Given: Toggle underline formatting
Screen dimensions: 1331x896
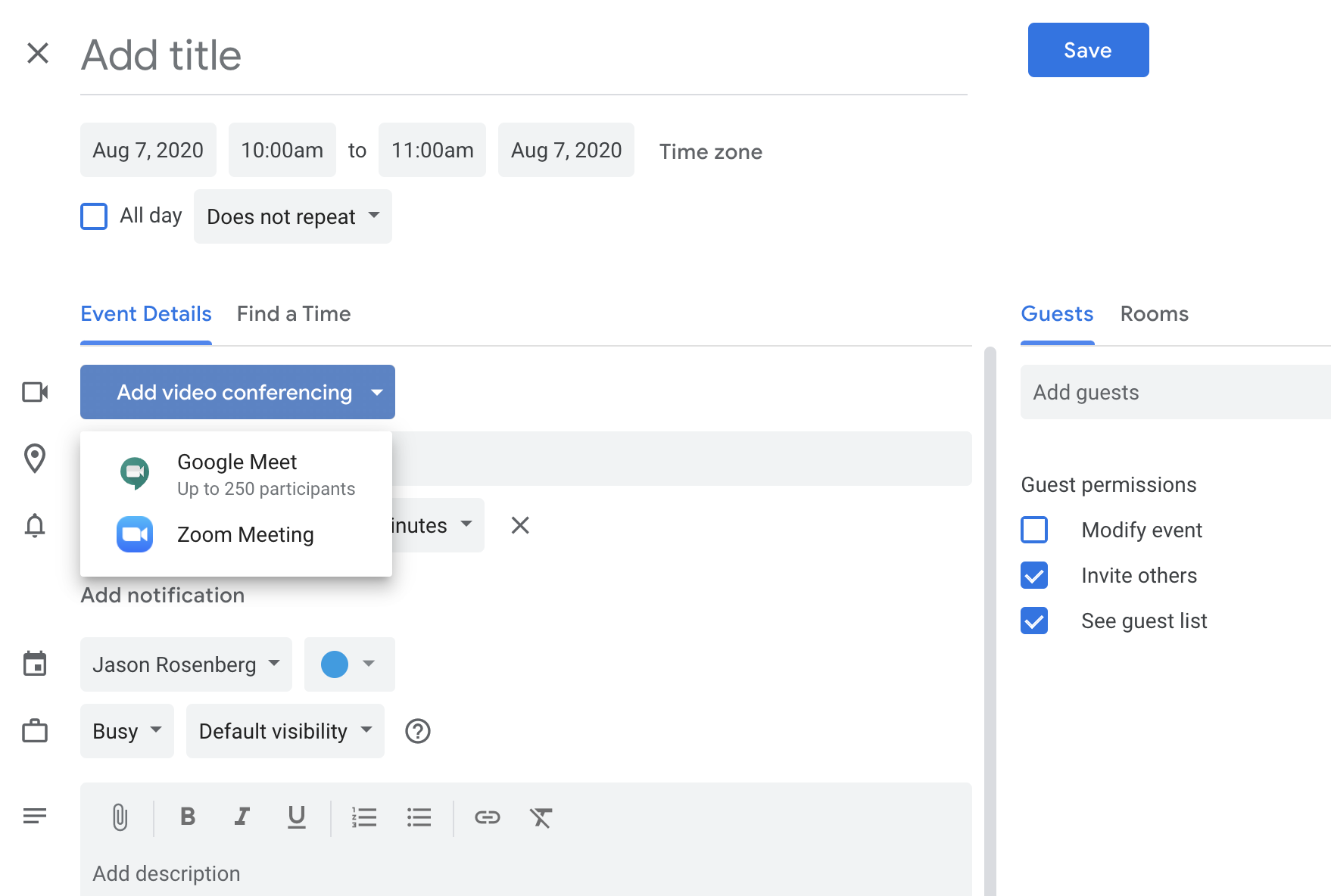Looking at the screenshot, I should [297, 817].
